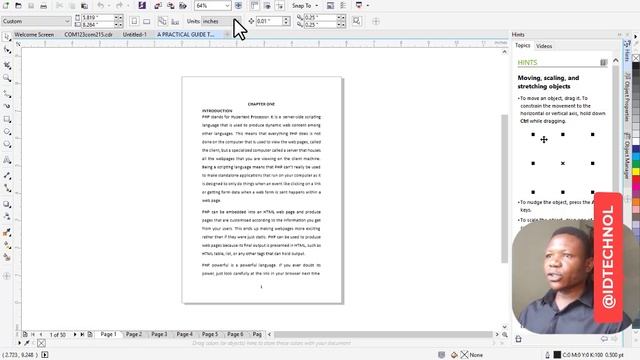The height and width of the screenshot is (360, 640).
Task: Go to the next page with its arrow
Action: click(x=75, y=334)
